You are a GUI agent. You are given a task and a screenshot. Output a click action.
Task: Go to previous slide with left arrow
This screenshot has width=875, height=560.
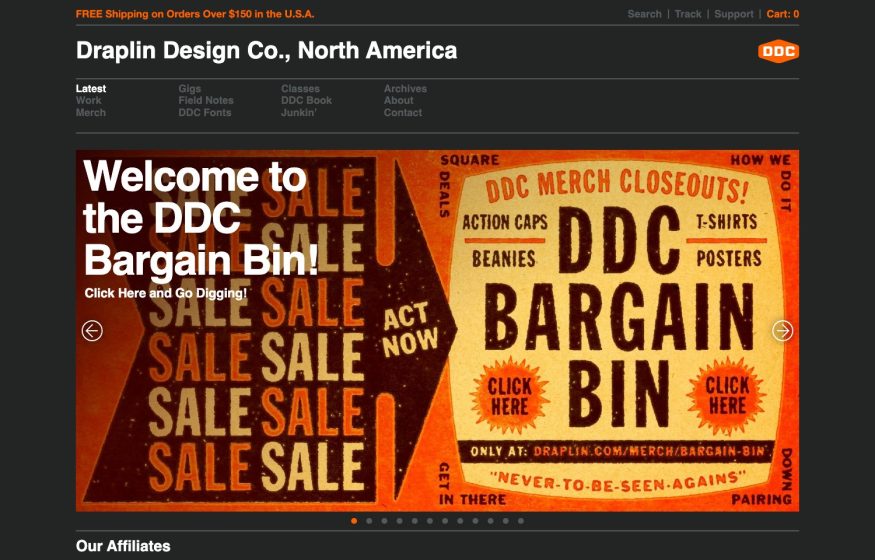[92, 331]
